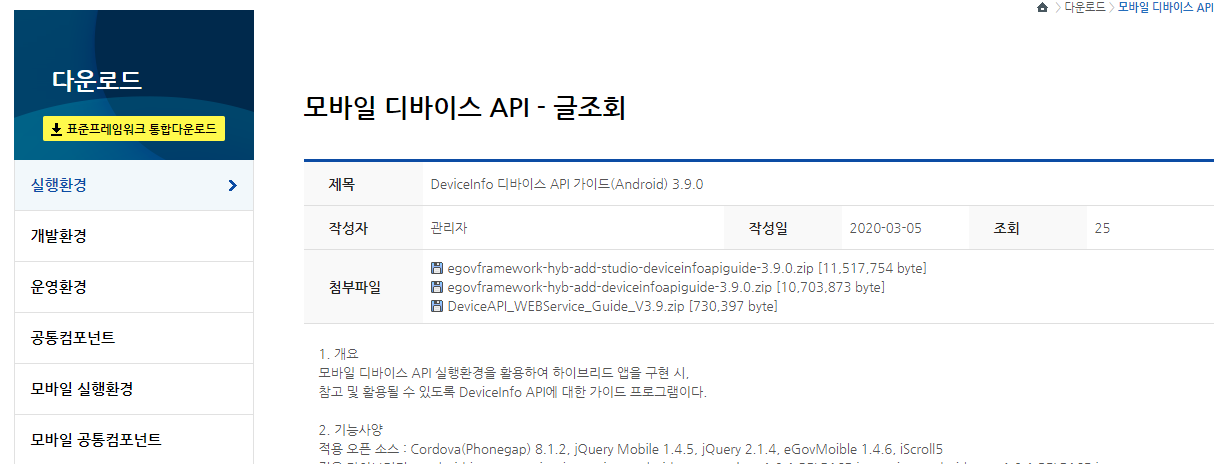Open 공통컴포넌트 from the sidebar
1232x464 pixels.
click(x=73, y=338)
